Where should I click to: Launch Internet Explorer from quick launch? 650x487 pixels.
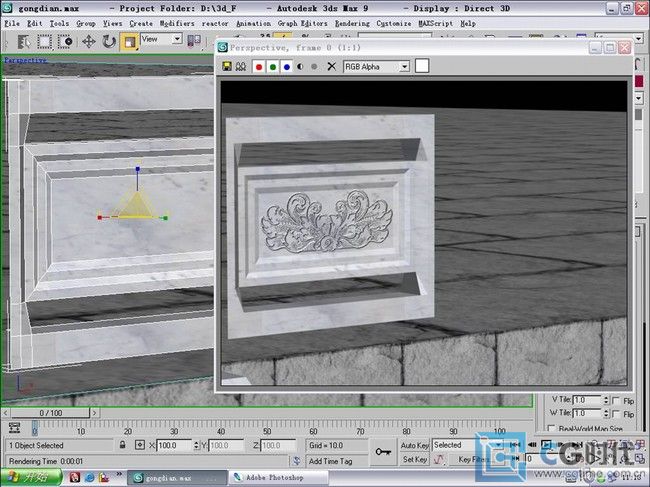pos(89,477)
